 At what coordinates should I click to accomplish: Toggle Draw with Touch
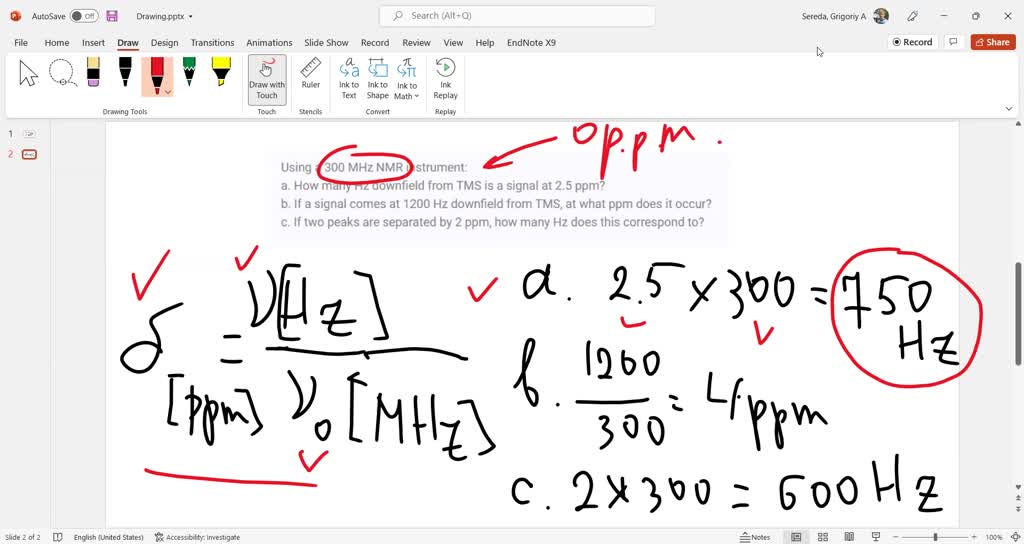[266, 79]
